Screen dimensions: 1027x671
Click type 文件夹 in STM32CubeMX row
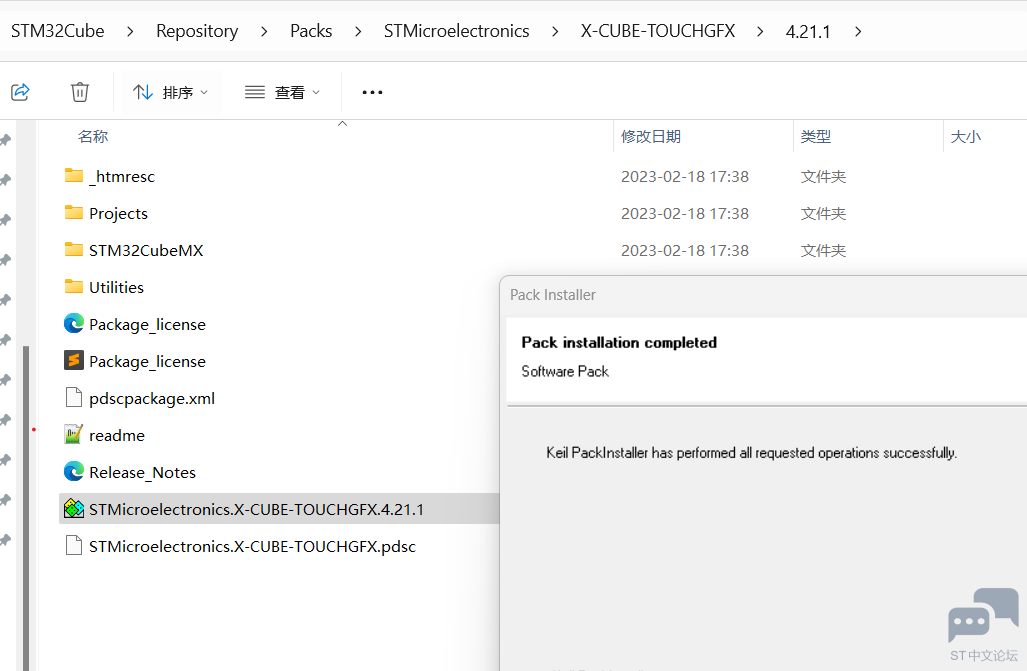823,250
